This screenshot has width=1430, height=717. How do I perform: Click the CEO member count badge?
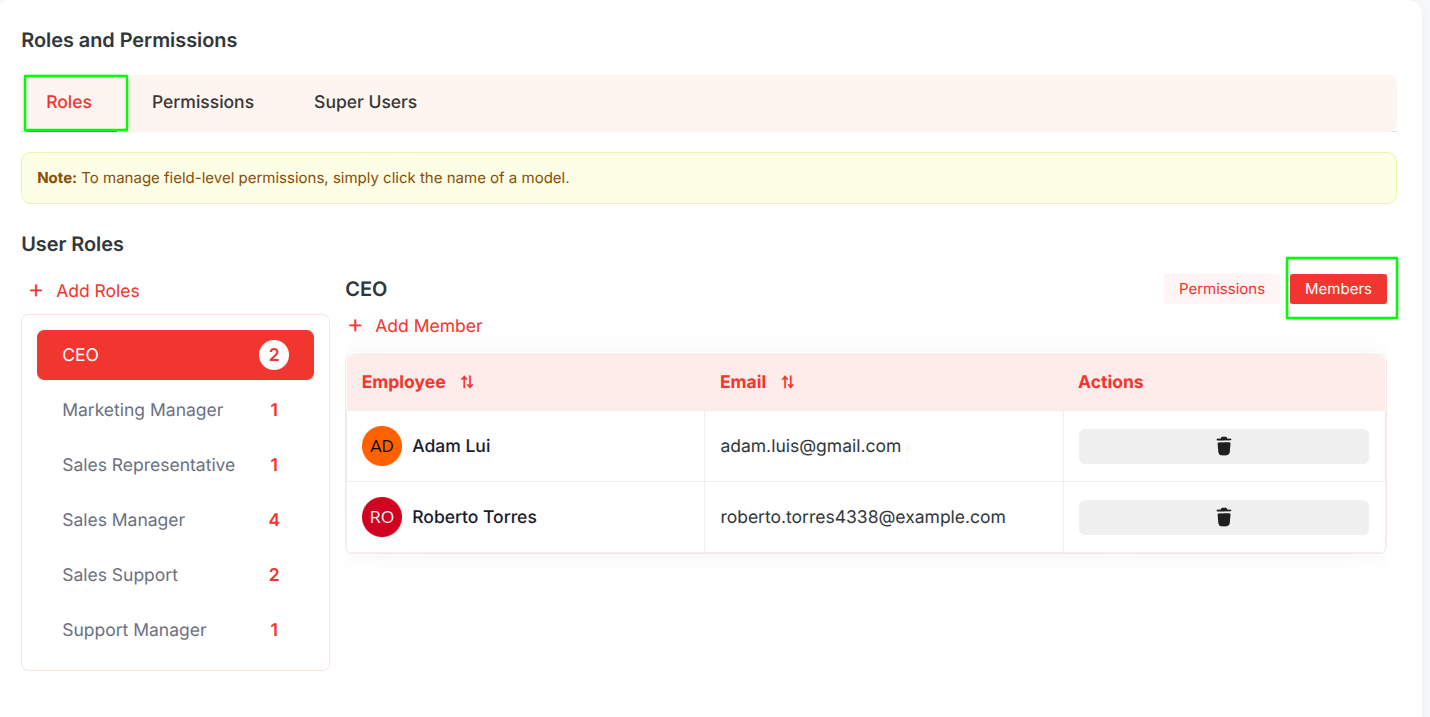coord(274,355)
